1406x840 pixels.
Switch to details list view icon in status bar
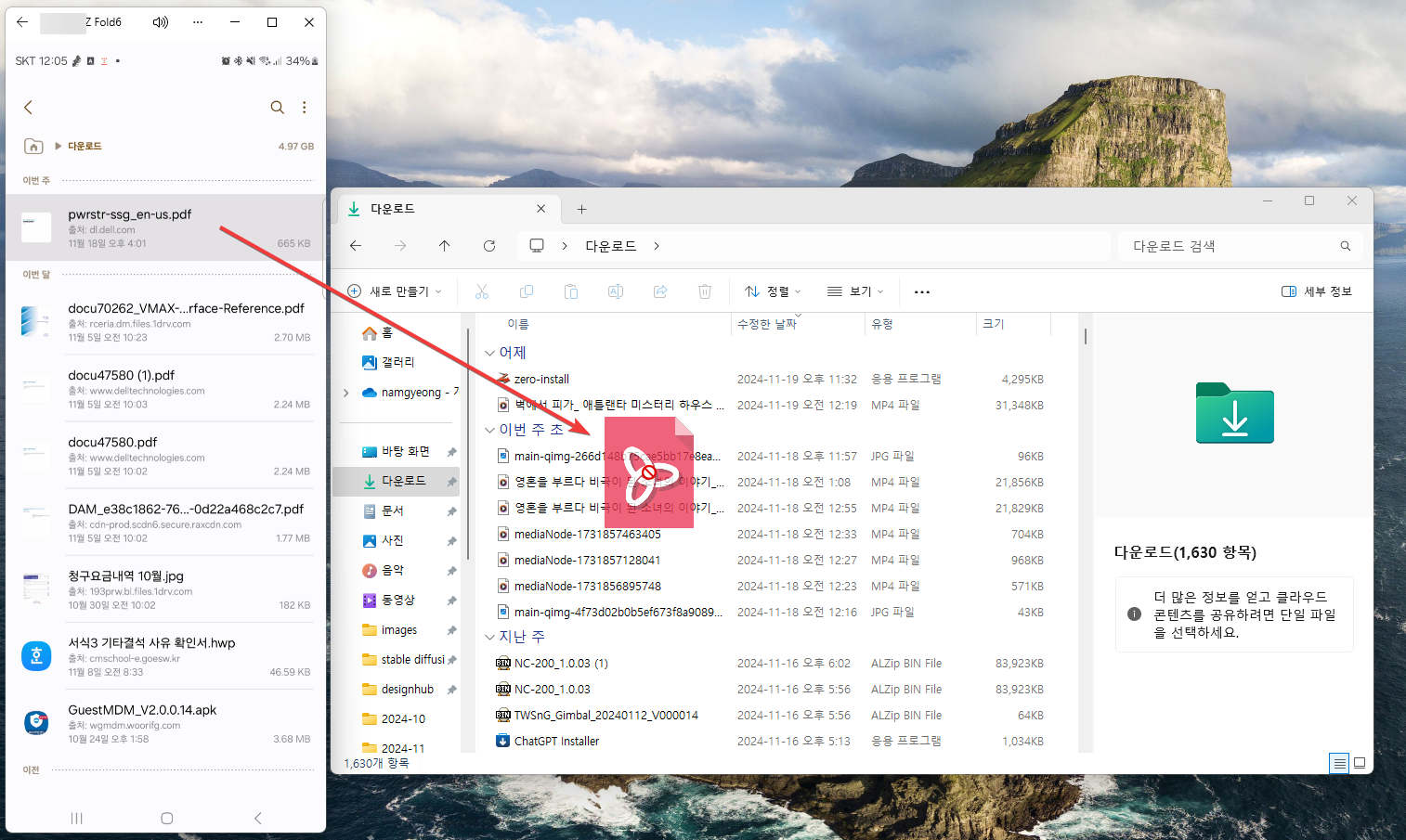click(1339, 764)
